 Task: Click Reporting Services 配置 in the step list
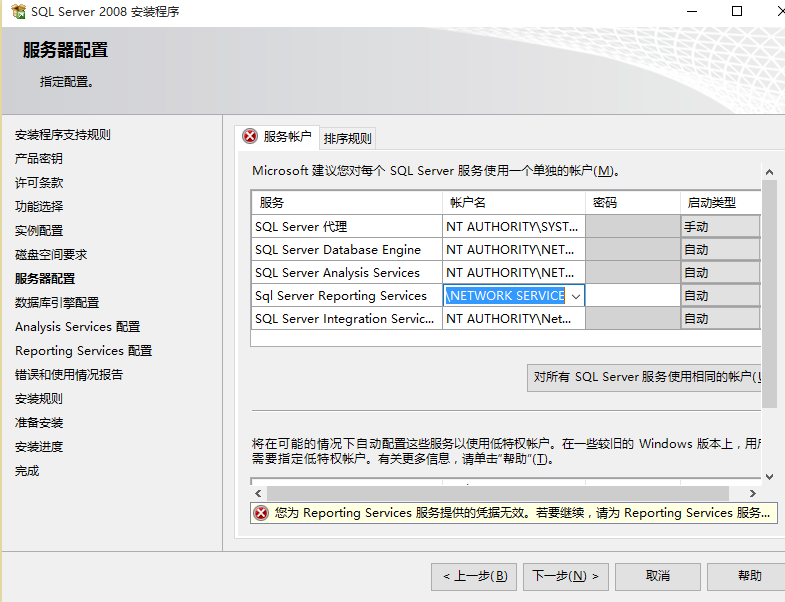(84, 351)
